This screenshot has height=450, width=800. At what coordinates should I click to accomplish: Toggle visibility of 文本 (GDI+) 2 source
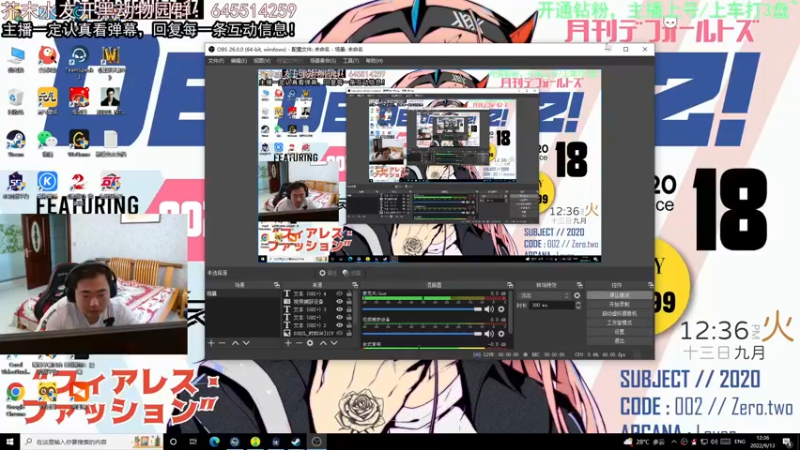339,325
